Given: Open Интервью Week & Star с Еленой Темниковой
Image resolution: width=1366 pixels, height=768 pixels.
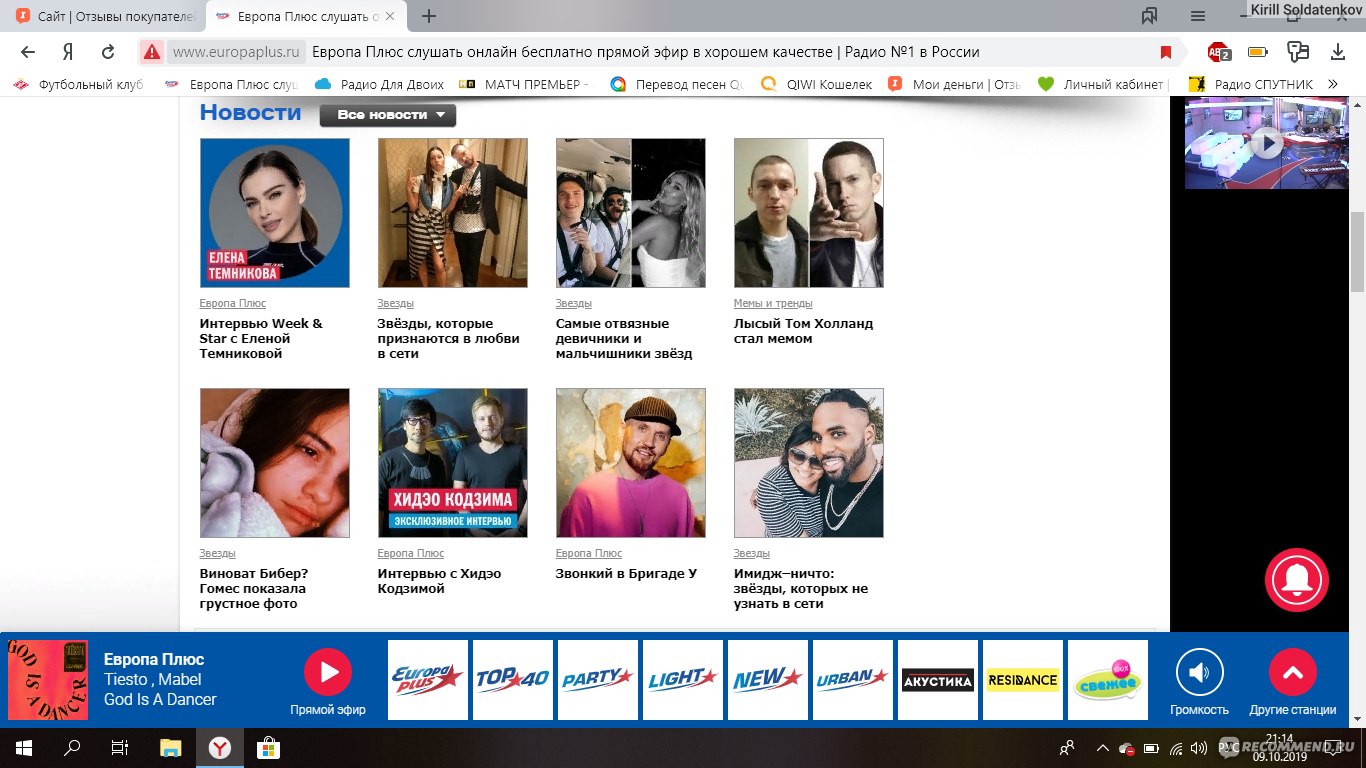Looking at the screenshot, I should (261, 338).
